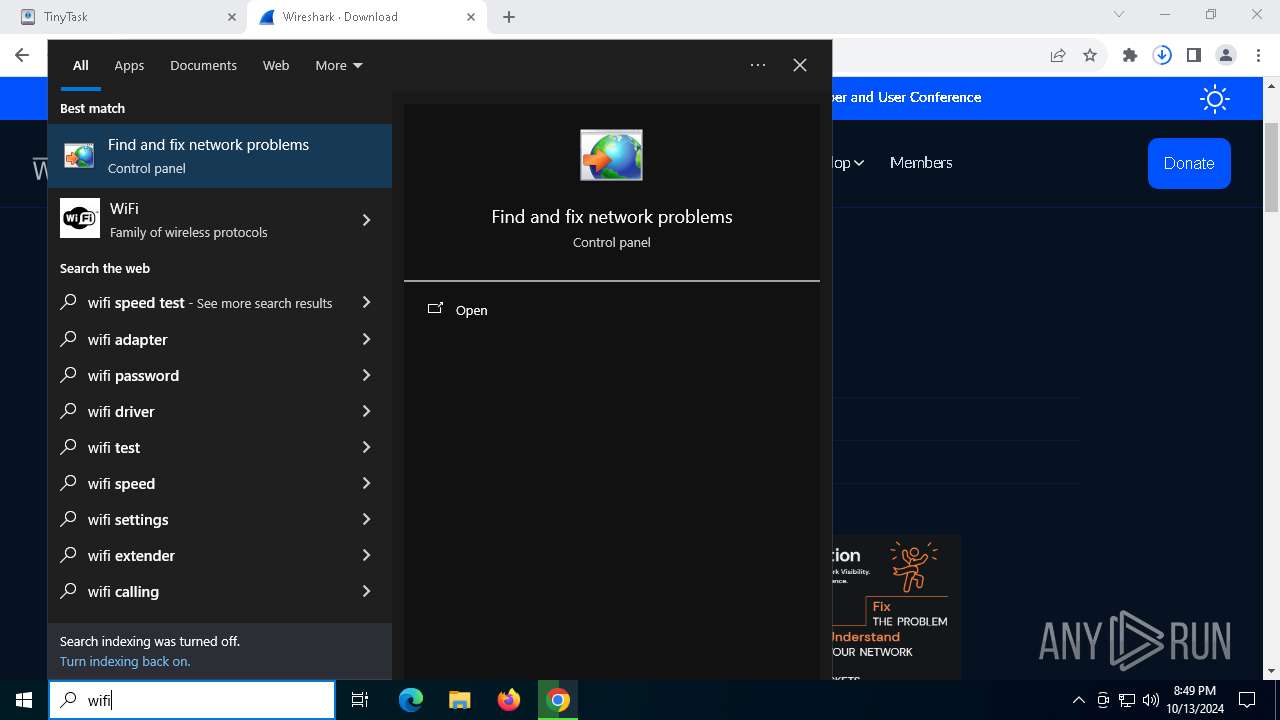
Task: Click the Wireshark sponsor advertisement banner
Action: (895, 607)
